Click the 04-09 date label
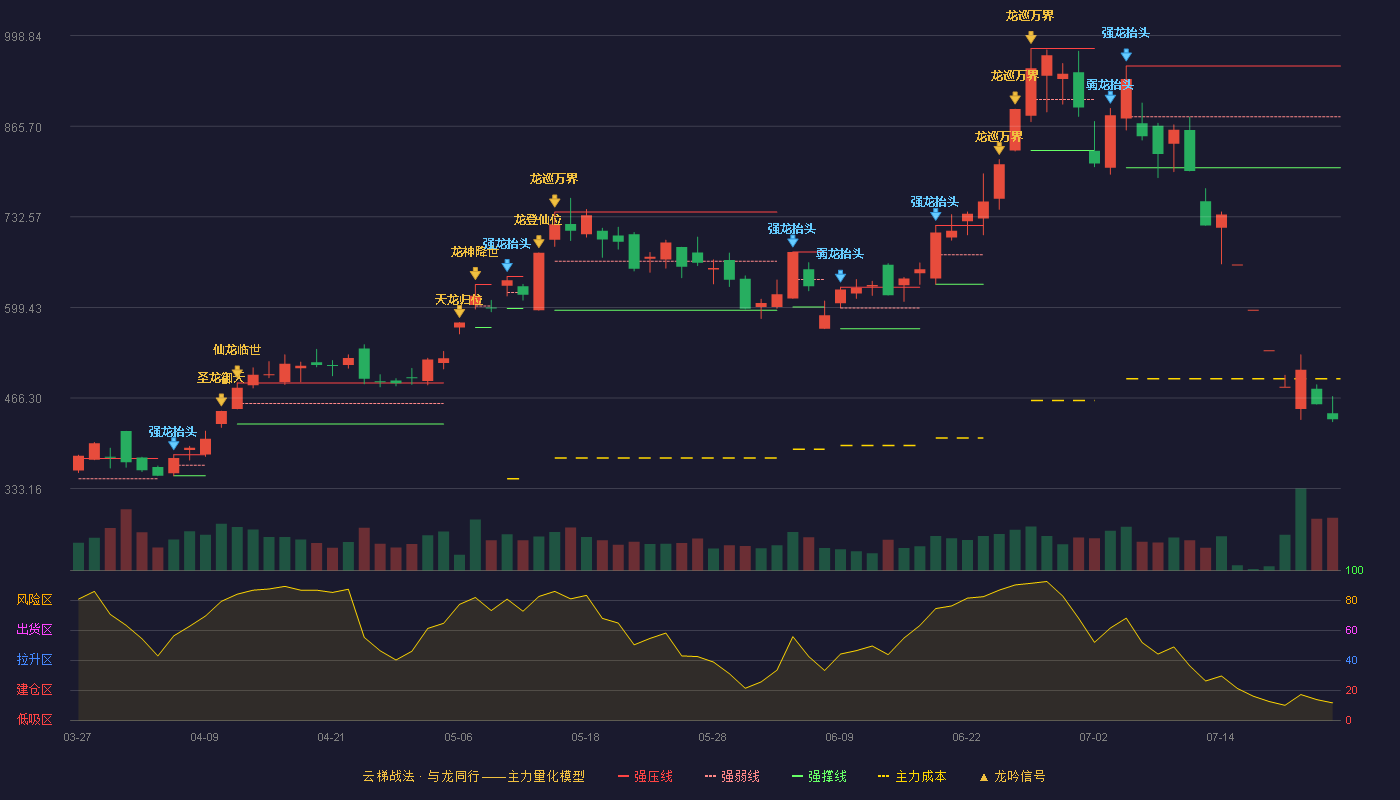This screenshot has height=800, width=1400. 204,737
